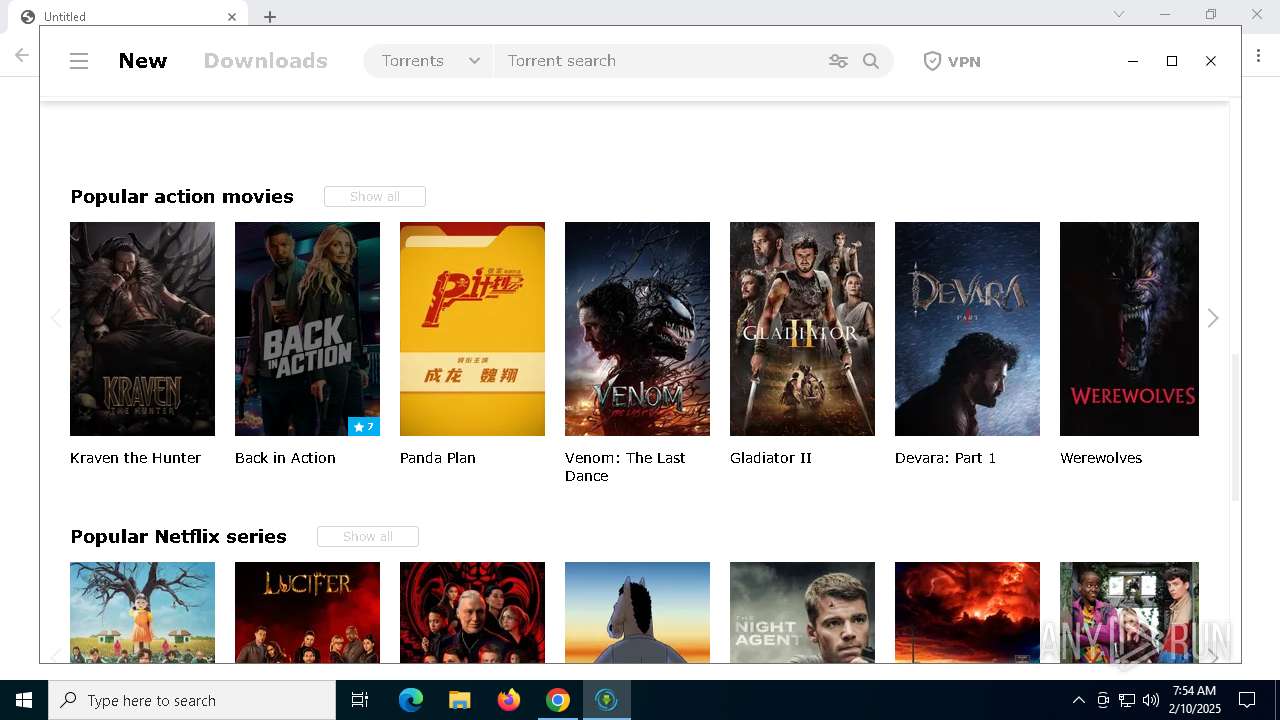Click the "Gladiator II" title text
1280x720 pixels.
click(x=770, y=458)
